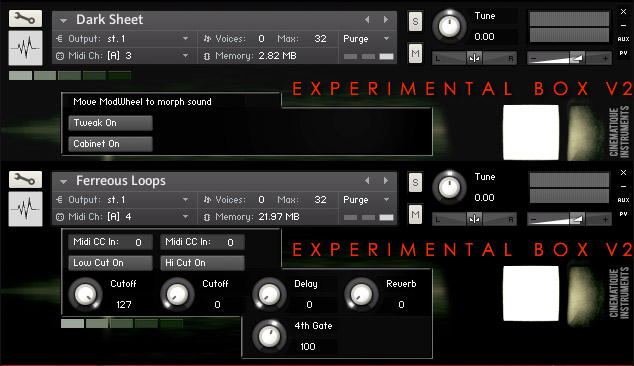The image size is (634, 366).
Task: Go to next instrument from Dark Sheet
Action: pos(386,19)
